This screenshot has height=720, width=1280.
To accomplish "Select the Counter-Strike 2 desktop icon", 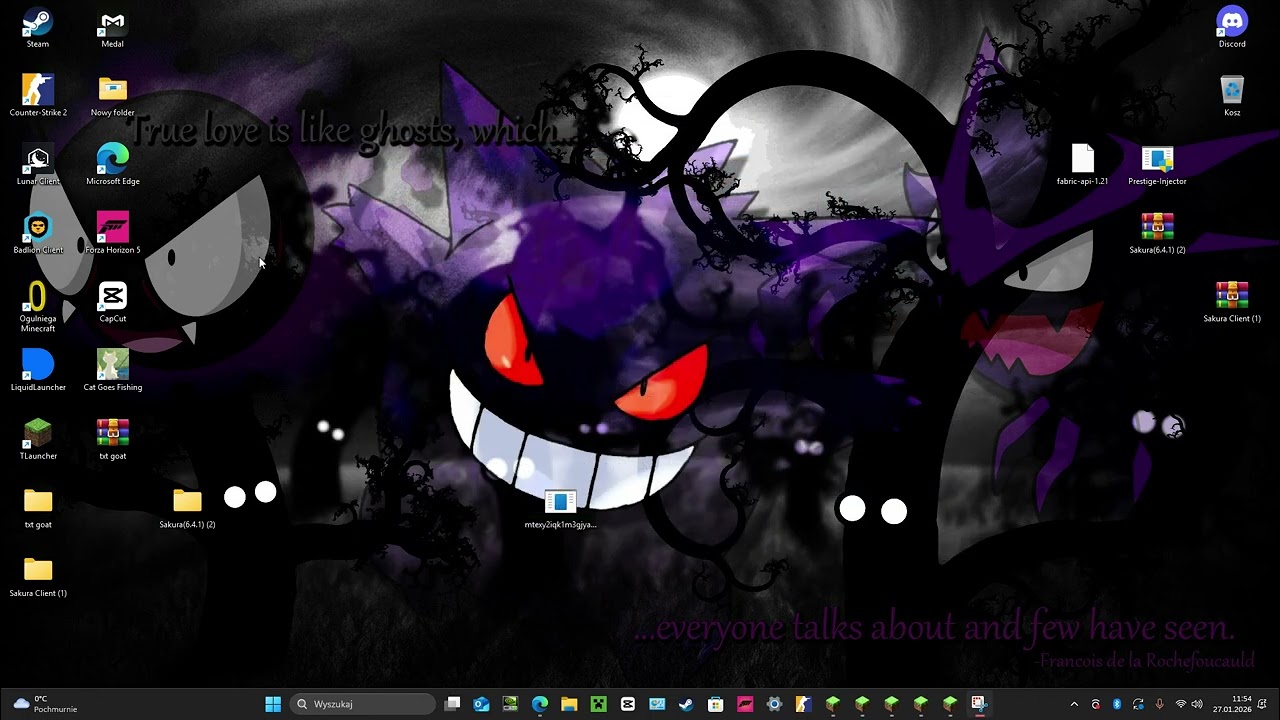I will coord(38,96).
